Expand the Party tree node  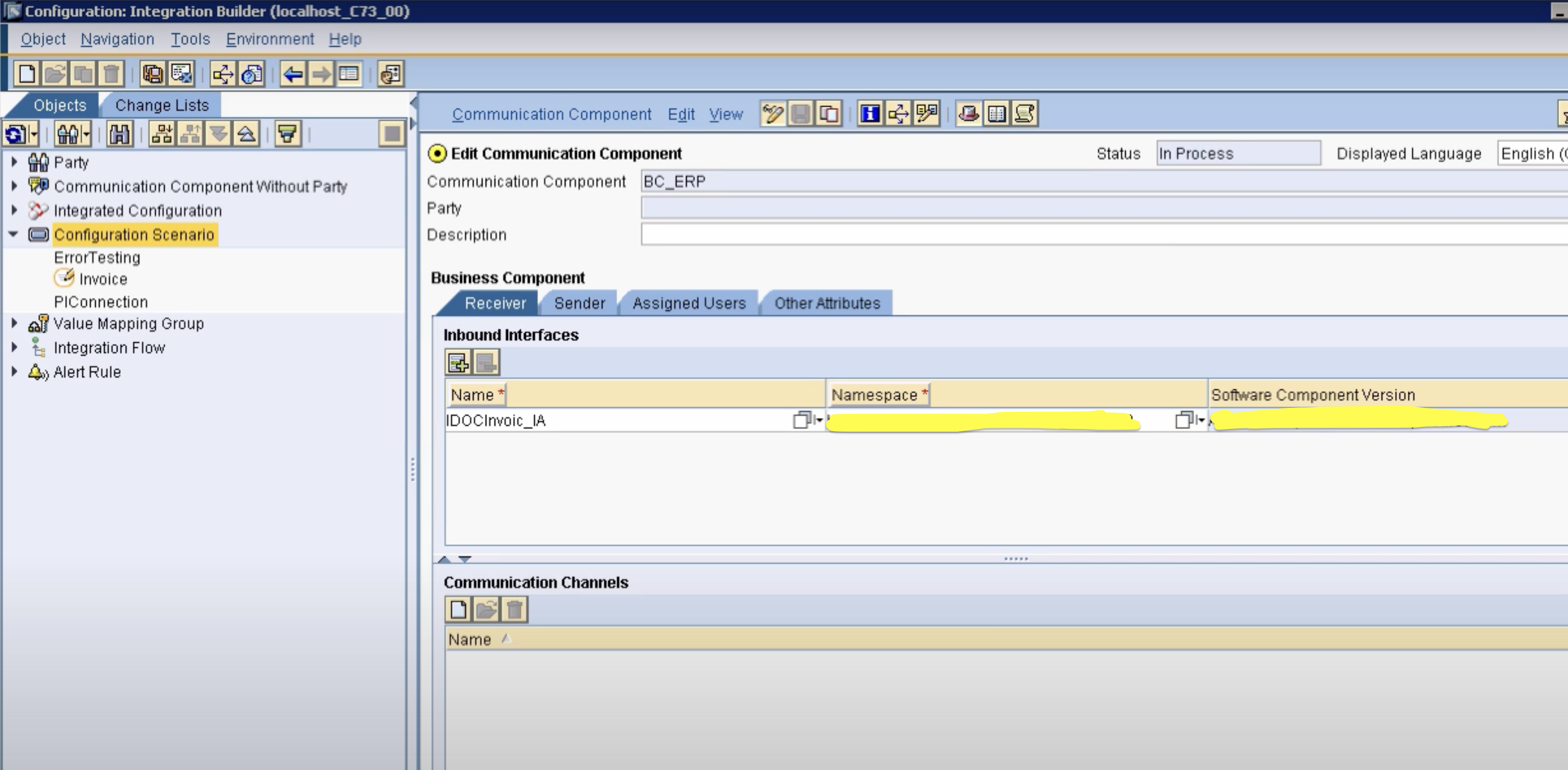14,162
